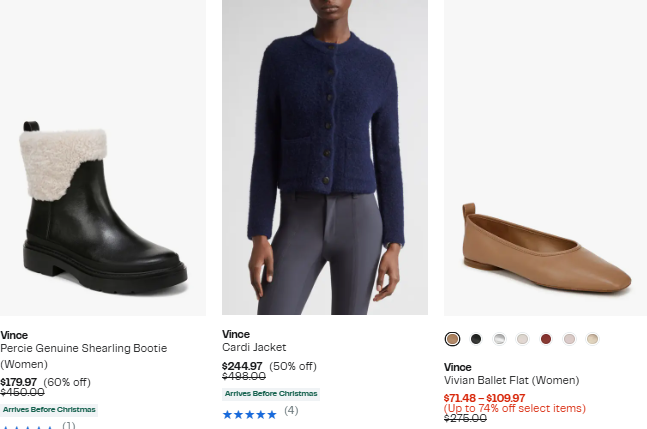Click the Vince brand above Percie Bootie
The image size is (647, 429).
[14, 335]
